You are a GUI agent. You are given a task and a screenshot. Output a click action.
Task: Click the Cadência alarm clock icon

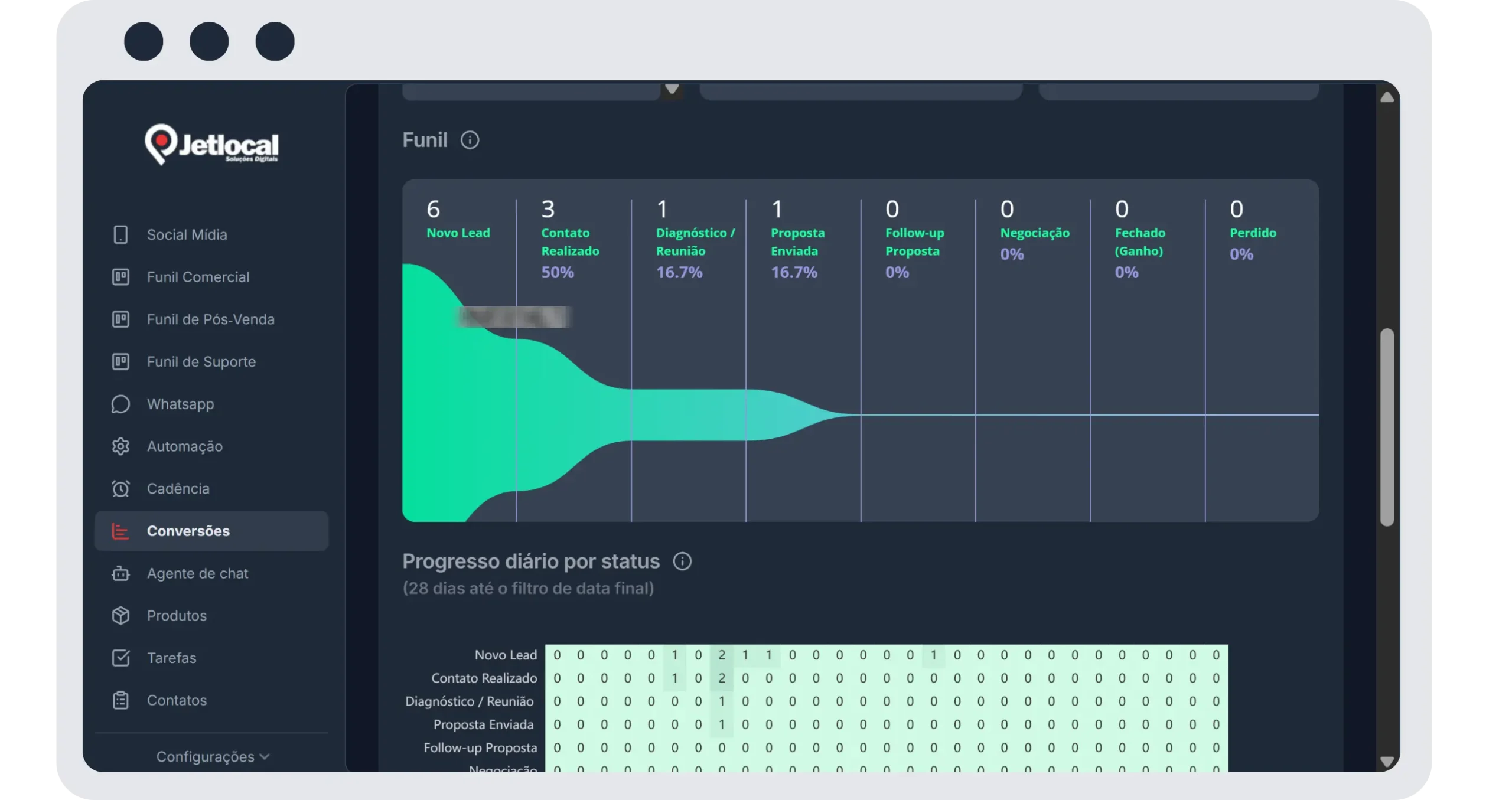(120, 489)
